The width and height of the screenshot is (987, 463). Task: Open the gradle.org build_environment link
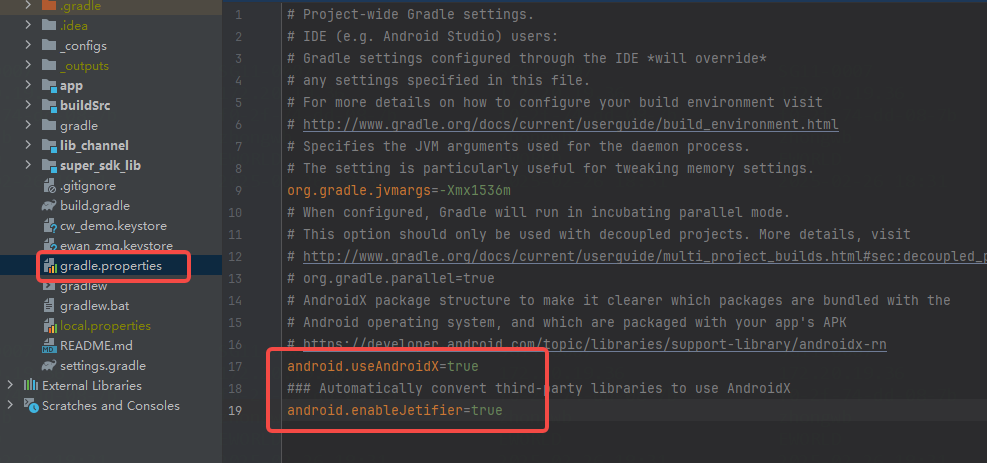(570, 125)
